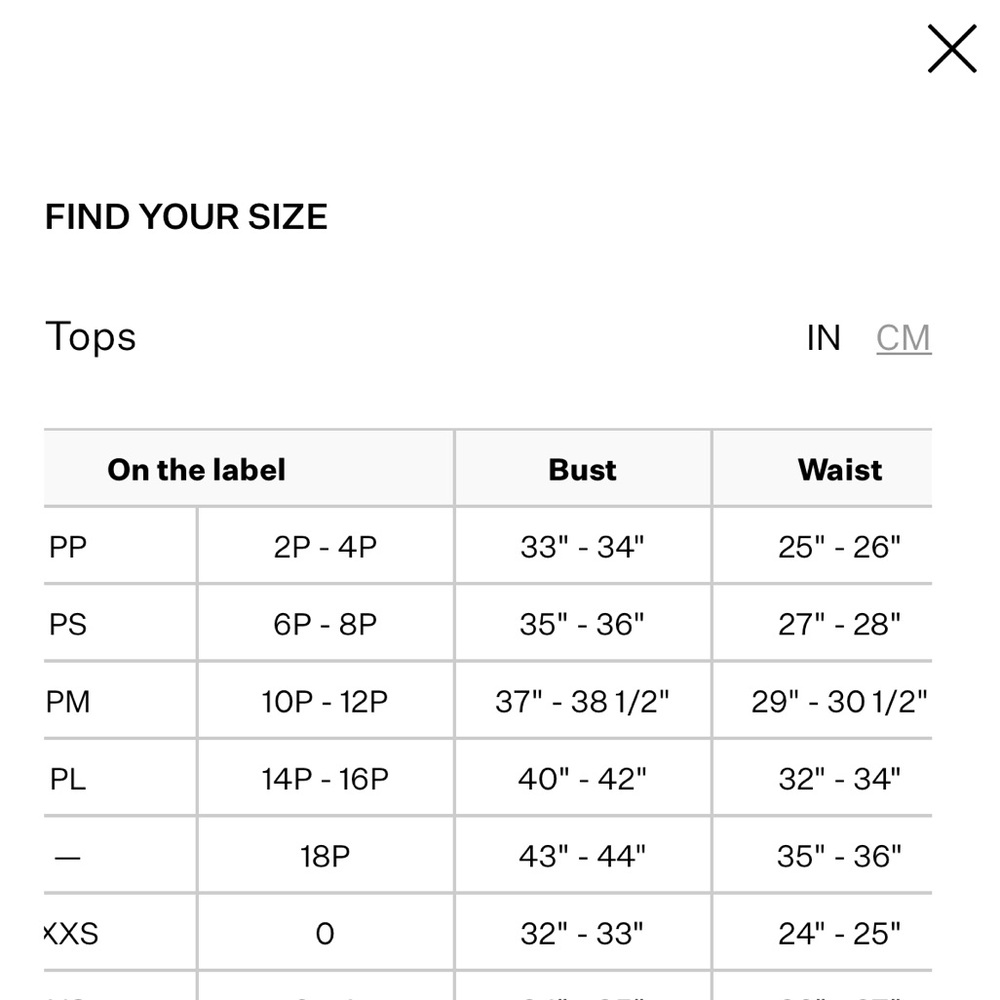Click the 18P label cell
Image resolution: width=1000 pixels, height=1000 pixels.
coord(324,855)
